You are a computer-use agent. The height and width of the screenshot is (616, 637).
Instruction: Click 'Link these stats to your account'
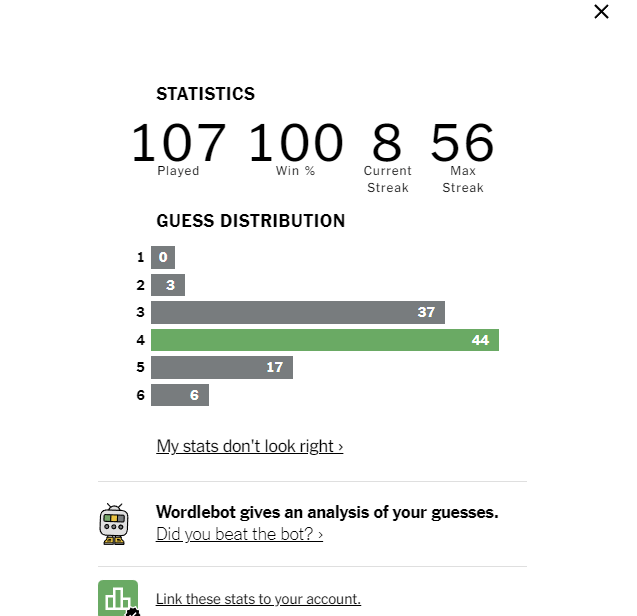pyautogui.click(x=258, y=599)
